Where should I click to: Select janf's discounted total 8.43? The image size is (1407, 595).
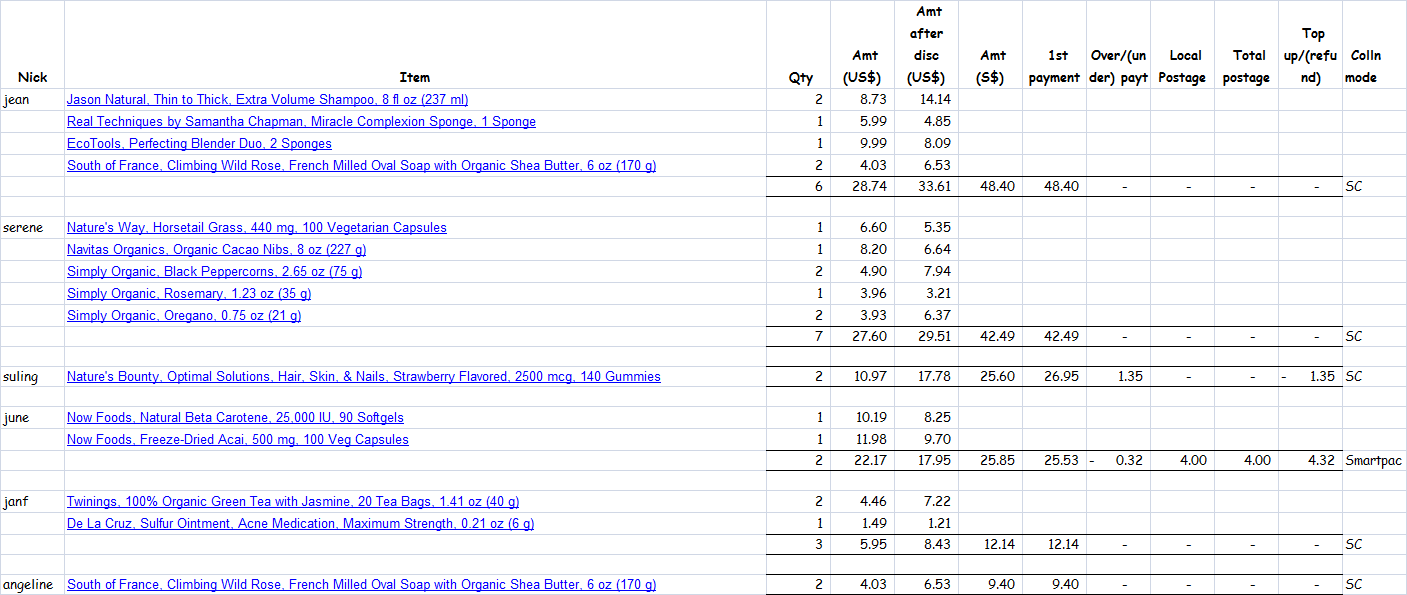click(926, 545)
